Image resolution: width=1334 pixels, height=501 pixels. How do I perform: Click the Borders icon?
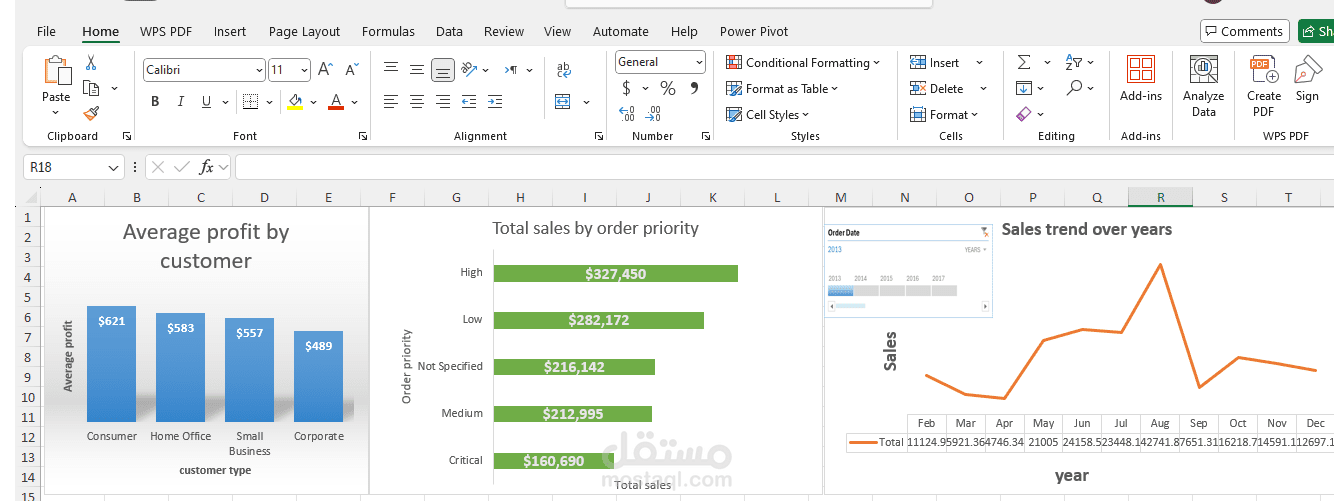pos(251,101)
